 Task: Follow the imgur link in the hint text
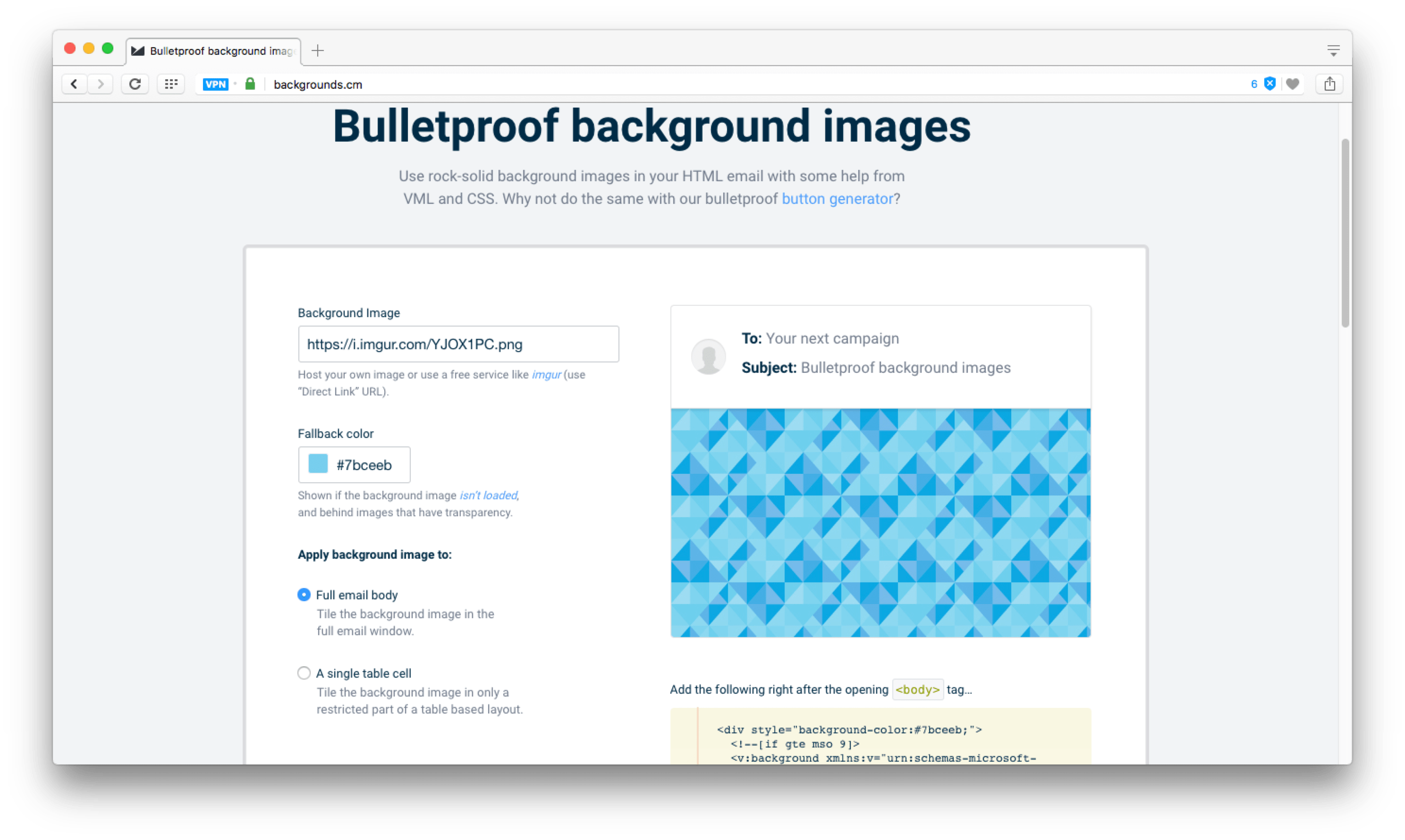coord(547,375)
